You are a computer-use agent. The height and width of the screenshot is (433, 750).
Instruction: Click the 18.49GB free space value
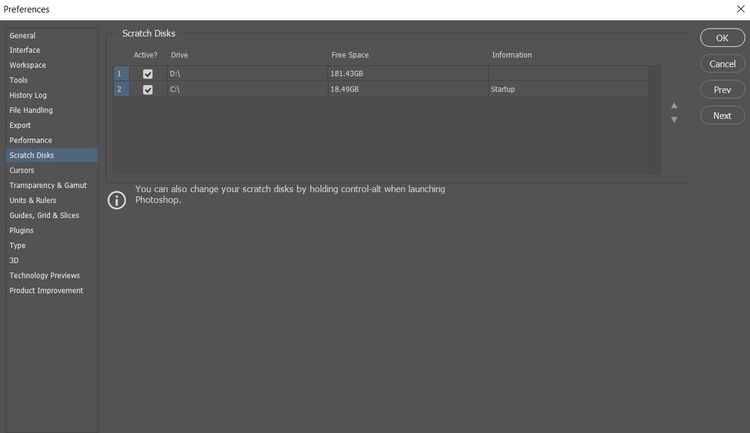click(x=344, y=89)
